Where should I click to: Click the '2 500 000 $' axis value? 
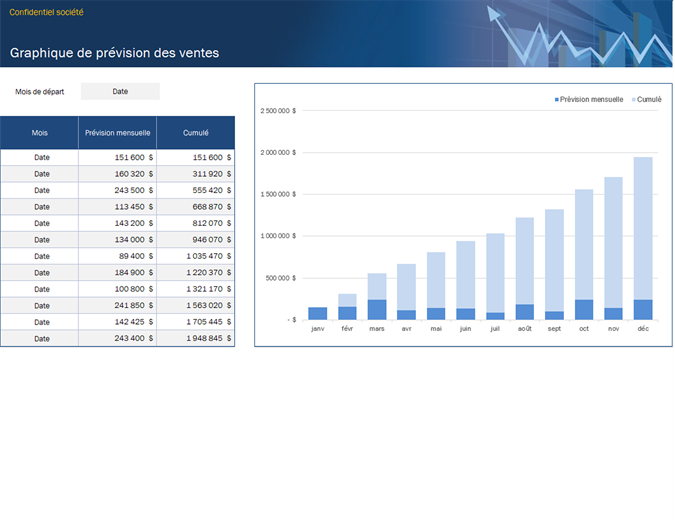[x=278, y=111]
